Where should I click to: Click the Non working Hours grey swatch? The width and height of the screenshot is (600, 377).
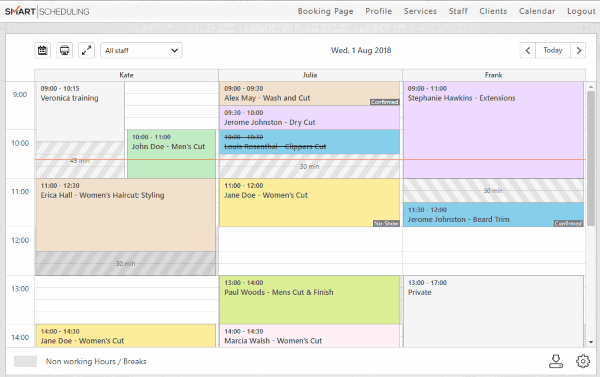pos(25,361)
